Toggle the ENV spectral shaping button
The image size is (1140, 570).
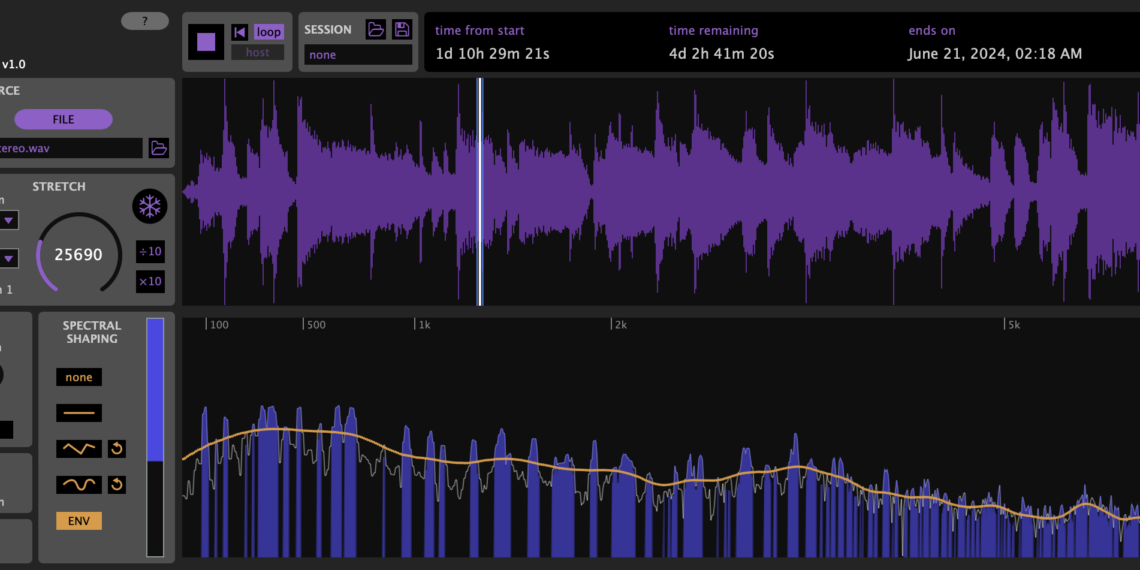[79, 520]
